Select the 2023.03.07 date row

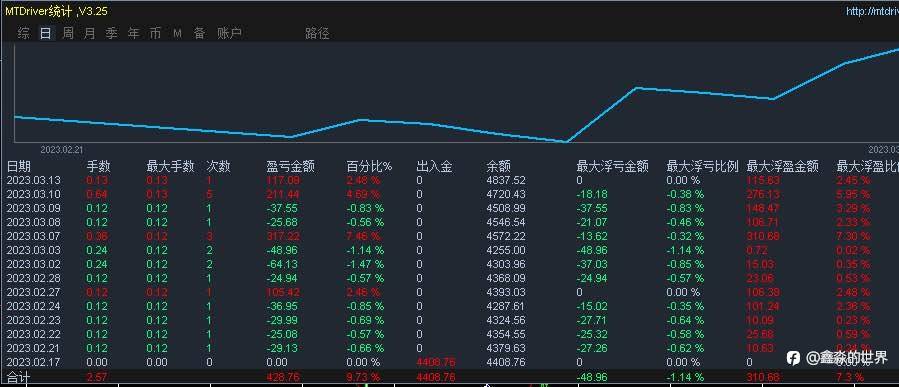(x=34, y=236)
